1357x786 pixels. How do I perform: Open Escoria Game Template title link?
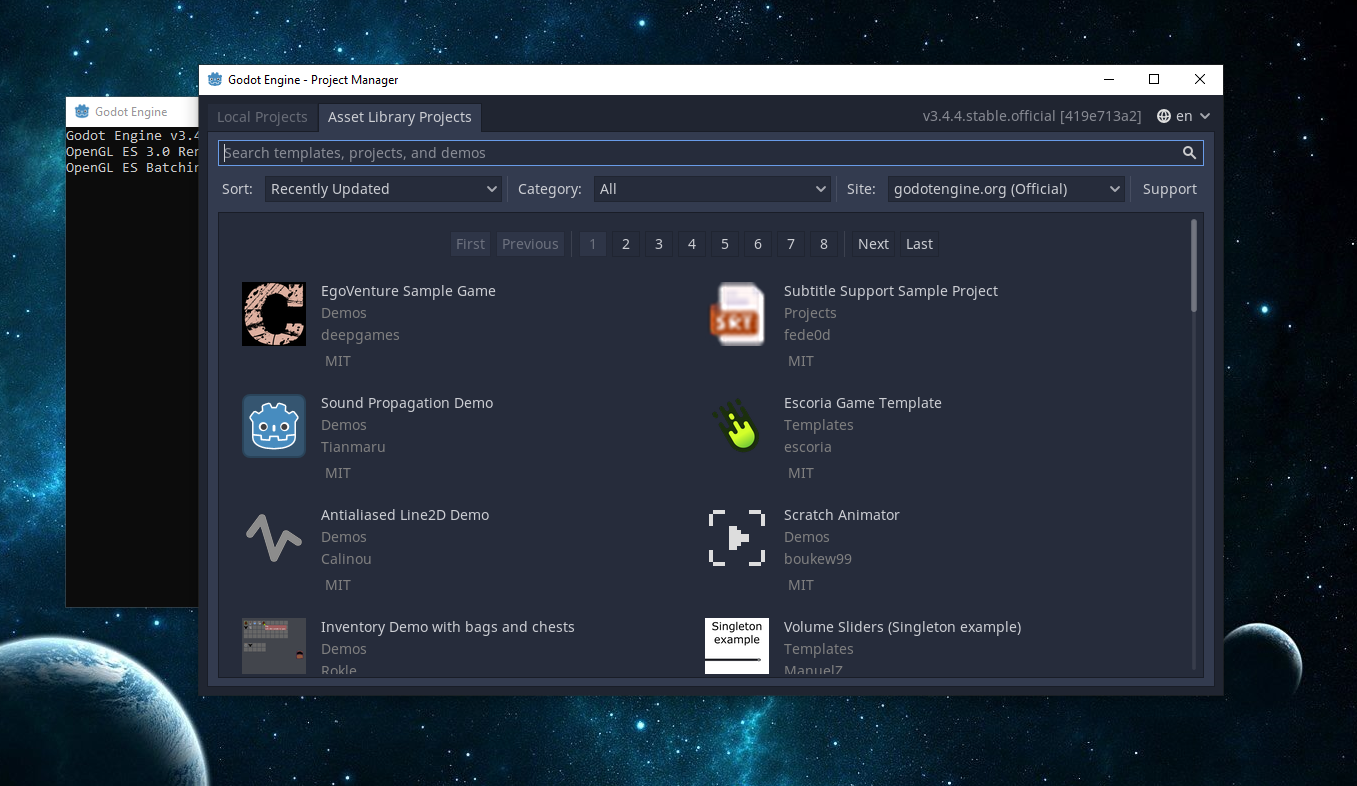[863, 403]
